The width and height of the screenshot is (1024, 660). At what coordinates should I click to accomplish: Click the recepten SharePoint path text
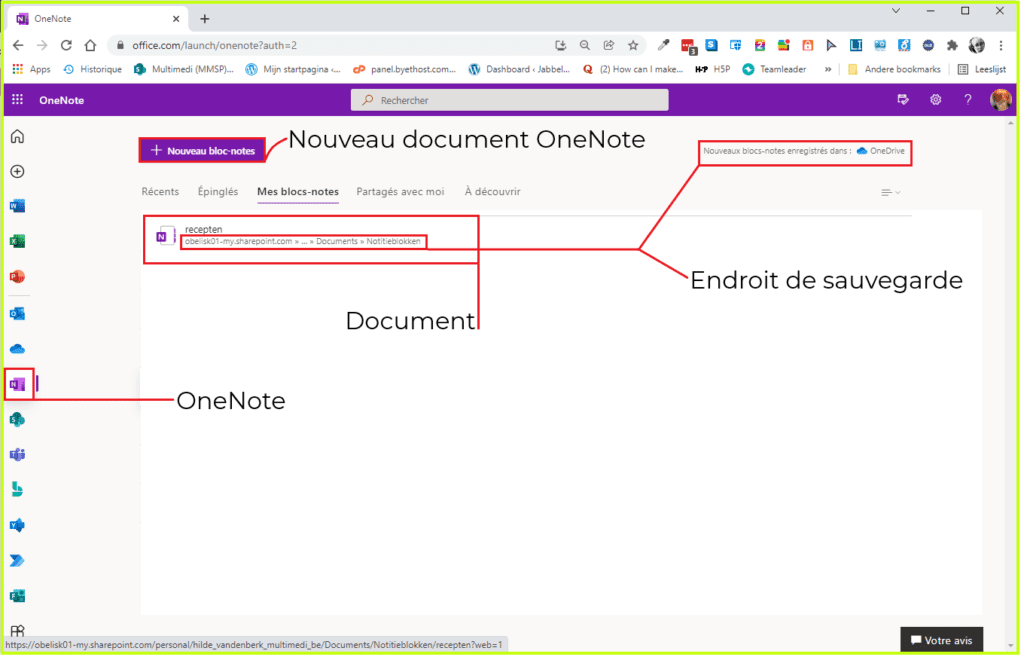click(303, 242)
